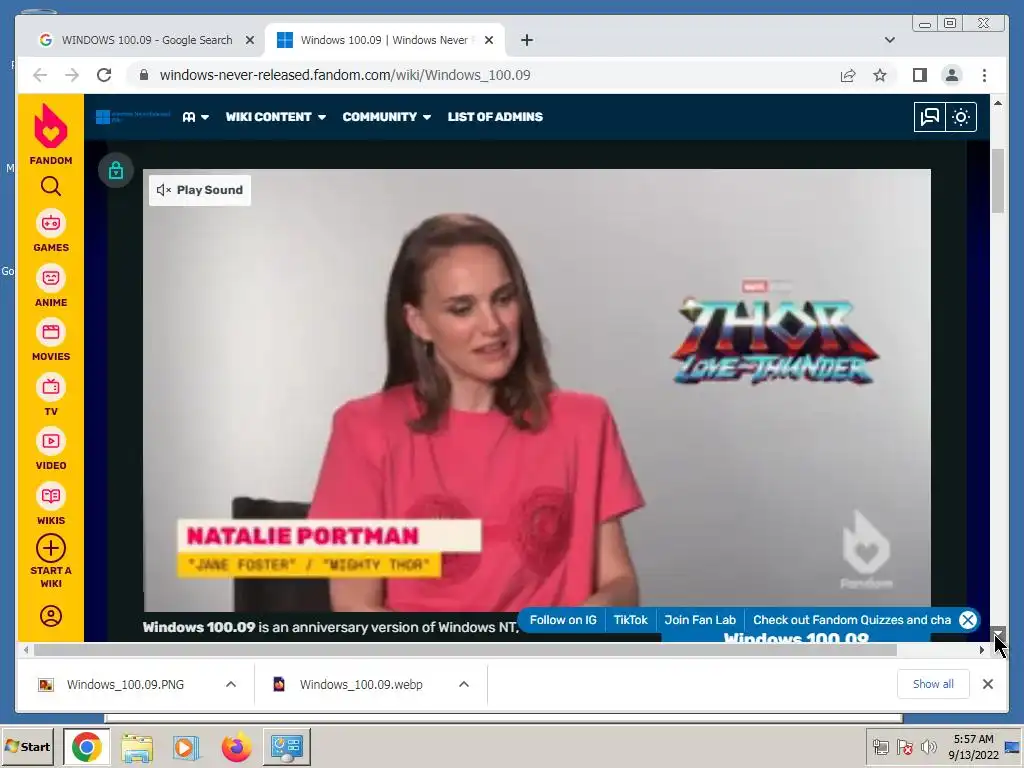This screenshot has width=1024, height=768.
Task: Click Show all downloads
Action: [933, 684]
